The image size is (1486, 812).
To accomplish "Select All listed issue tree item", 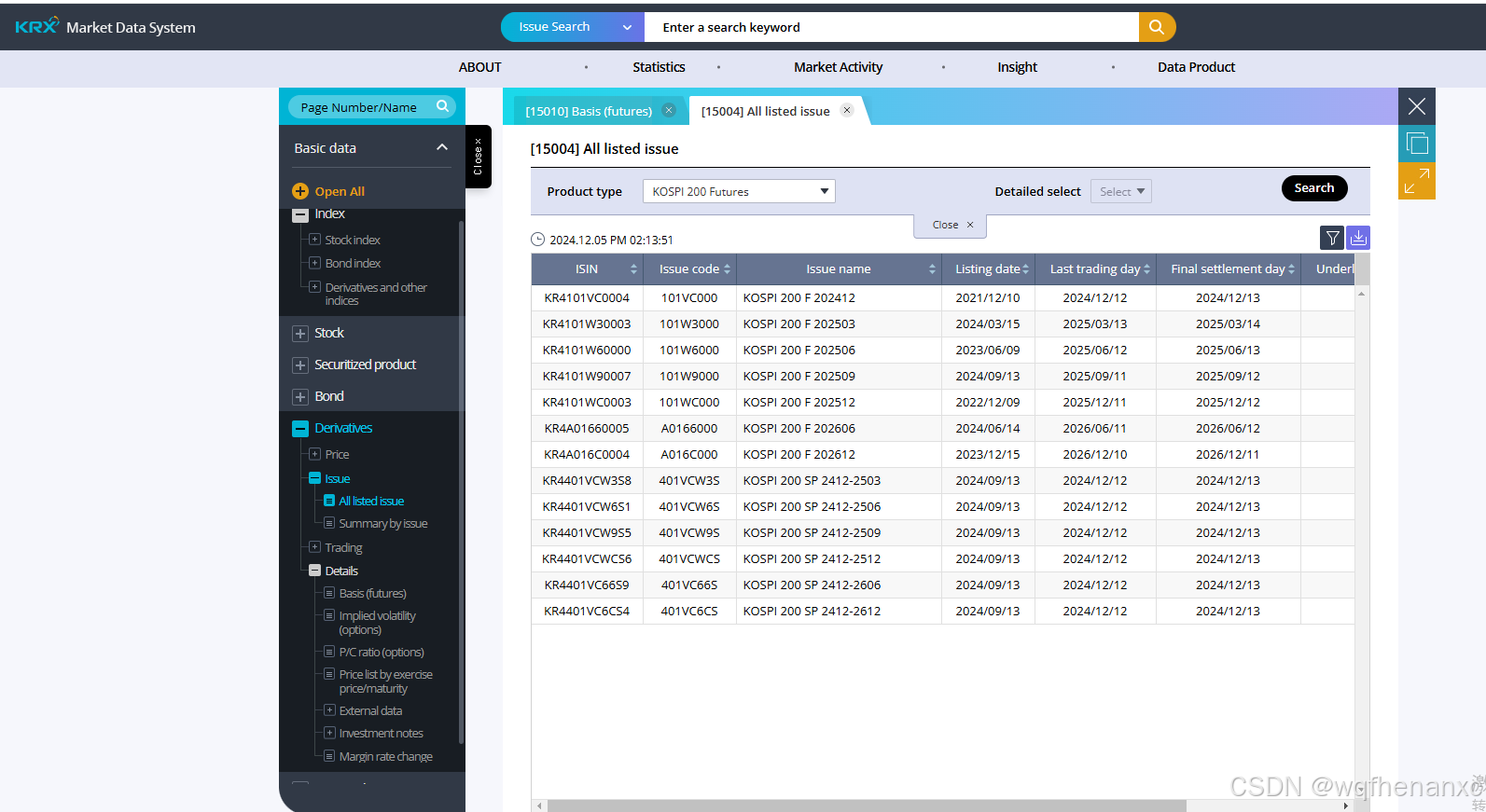I will click(371, 501).
